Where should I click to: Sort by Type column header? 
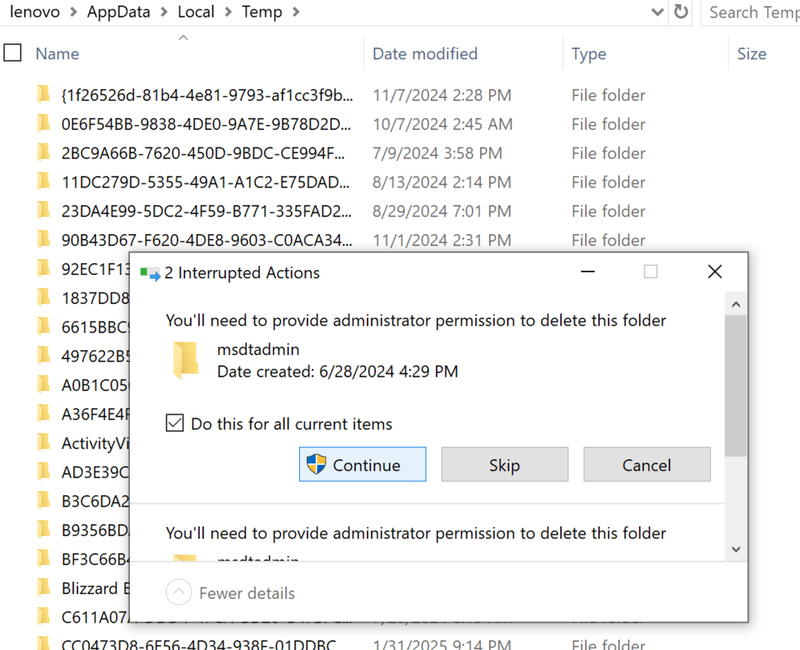[x=589, y=54]
